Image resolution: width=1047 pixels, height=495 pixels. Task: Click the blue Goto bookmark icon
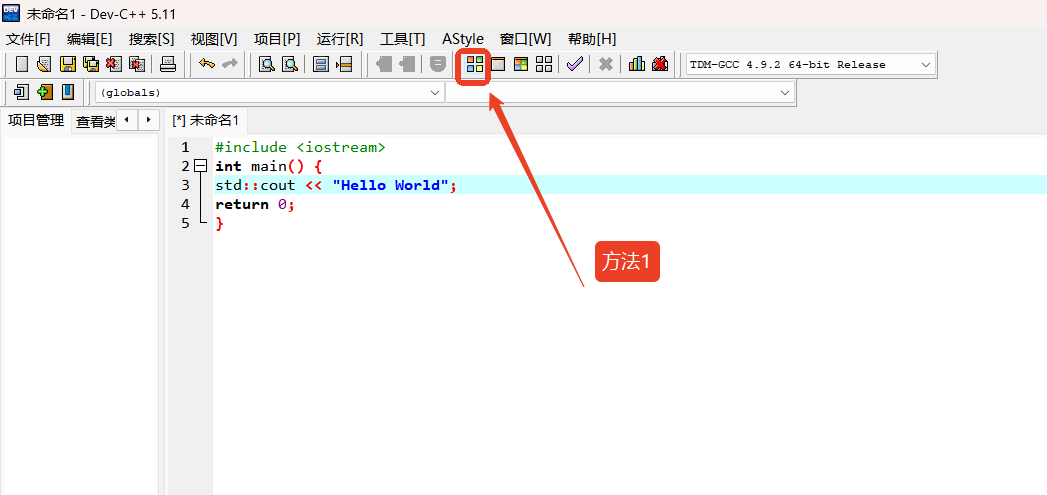click(67, 92)
